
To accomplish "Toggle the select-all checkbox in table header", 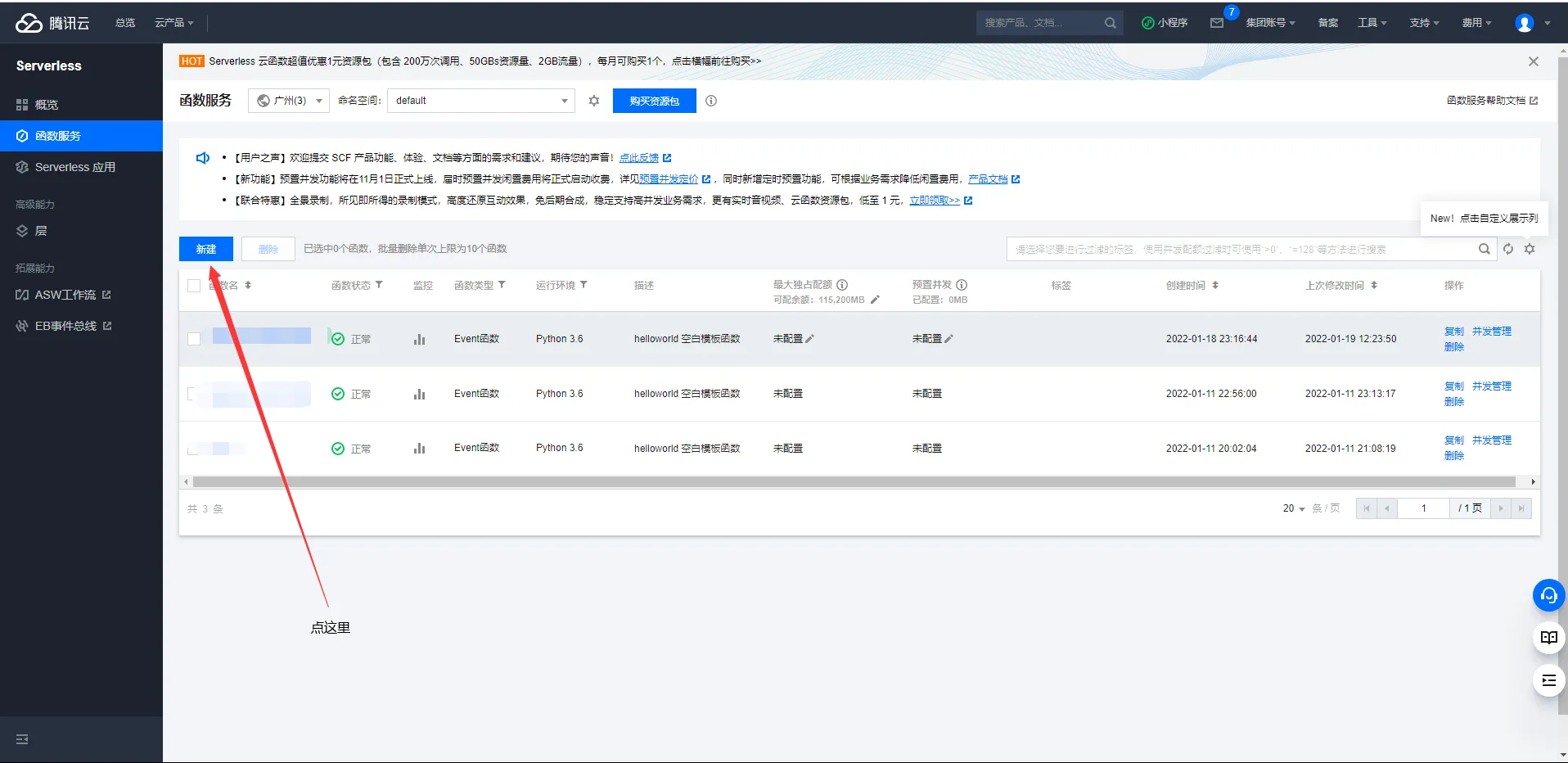I will tap(194, 286).
